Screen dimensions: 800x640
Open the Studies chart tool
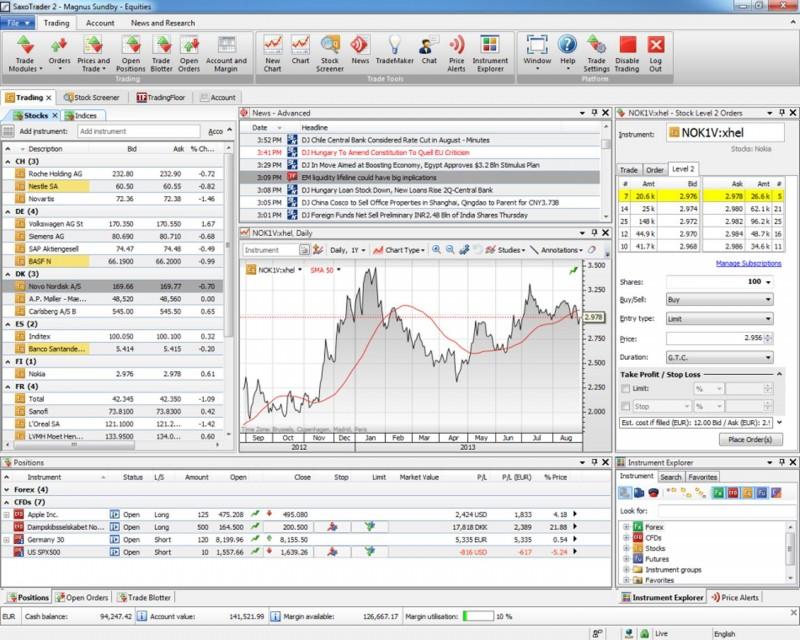(505, 250)
